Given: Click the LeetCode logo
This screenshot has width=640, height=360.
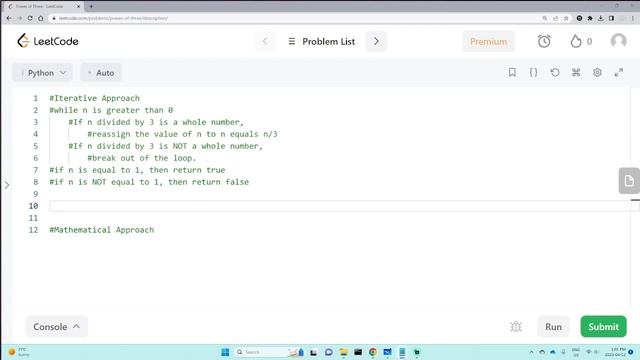Looking at the screenshot, I should coord(48,41).
